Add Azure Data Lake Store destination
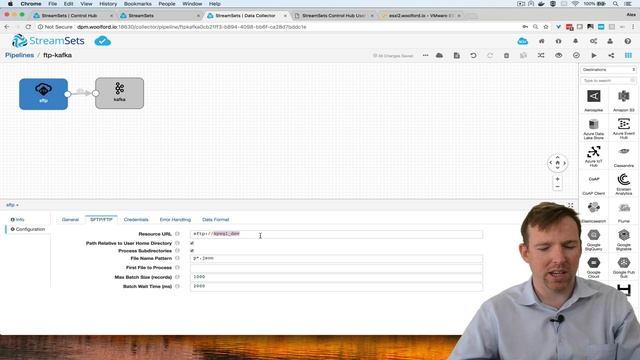The image size is (640, 360). 593,129
